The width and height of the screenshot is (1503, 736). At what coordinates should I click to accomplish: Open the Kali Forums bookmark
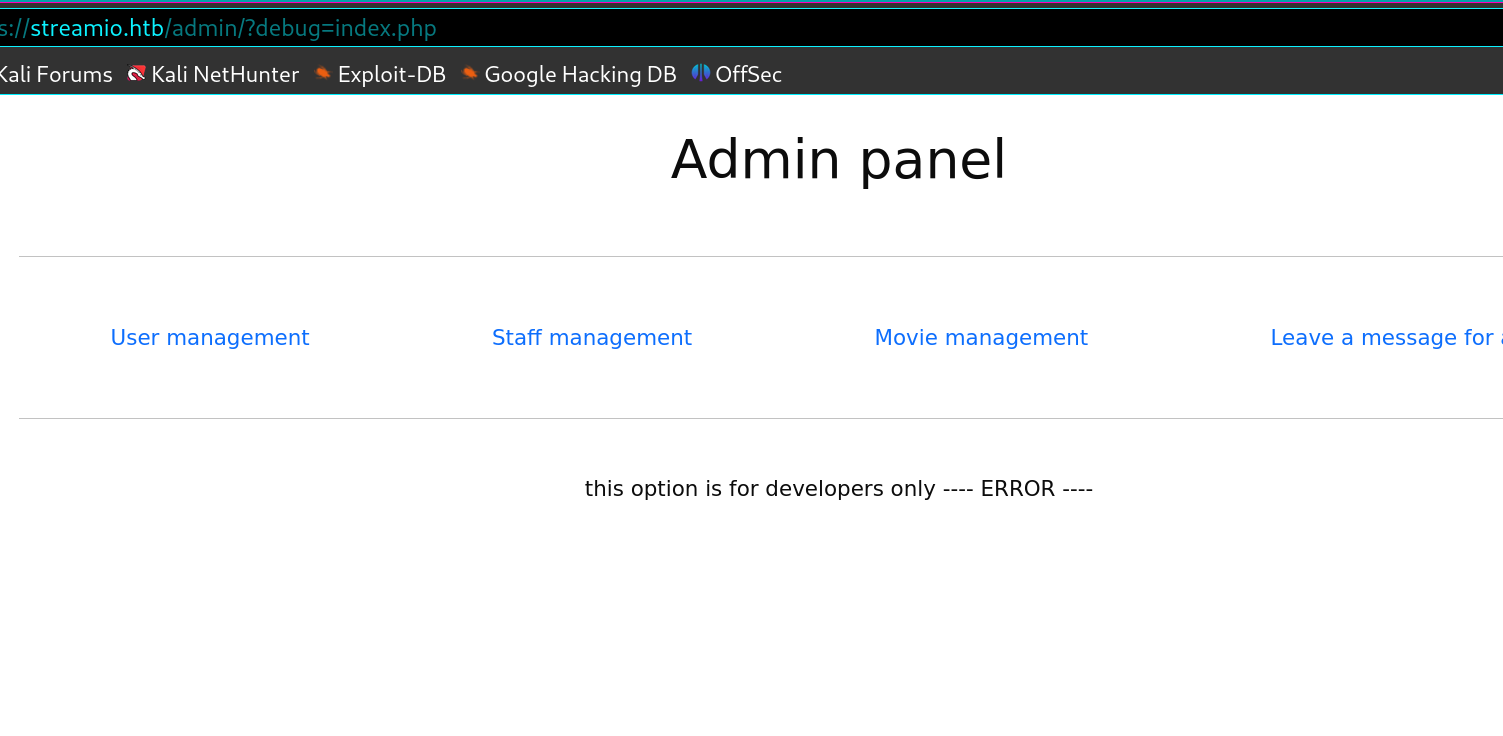pos(55,74)
